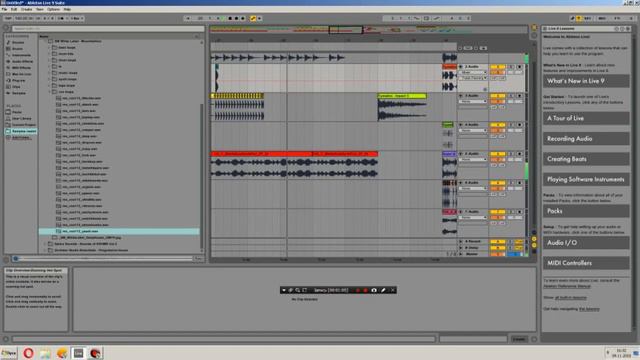The image size is (640, 360).
Task: Click the transport Stop button
Action: (230, 18)
